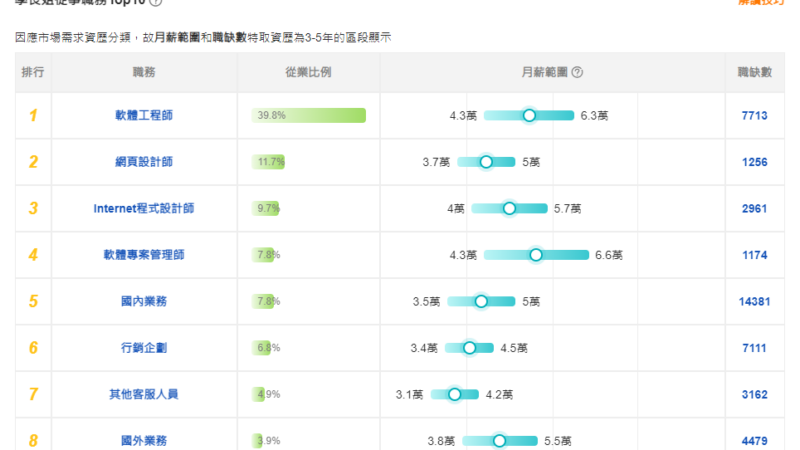Click the salary slider handle for 軟體工程師
Image resolution: width=800 pixels, height=450 pixels.
529,116
